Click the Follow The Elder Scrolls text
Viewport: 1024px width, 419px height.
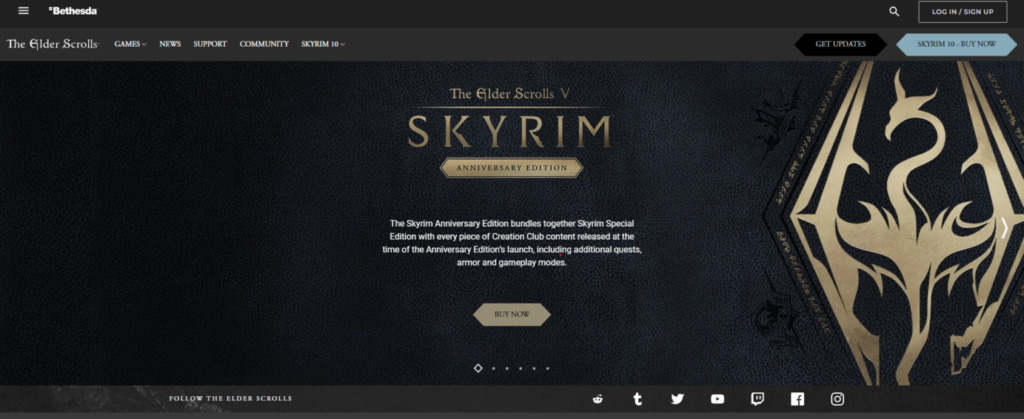click(231, 399)
